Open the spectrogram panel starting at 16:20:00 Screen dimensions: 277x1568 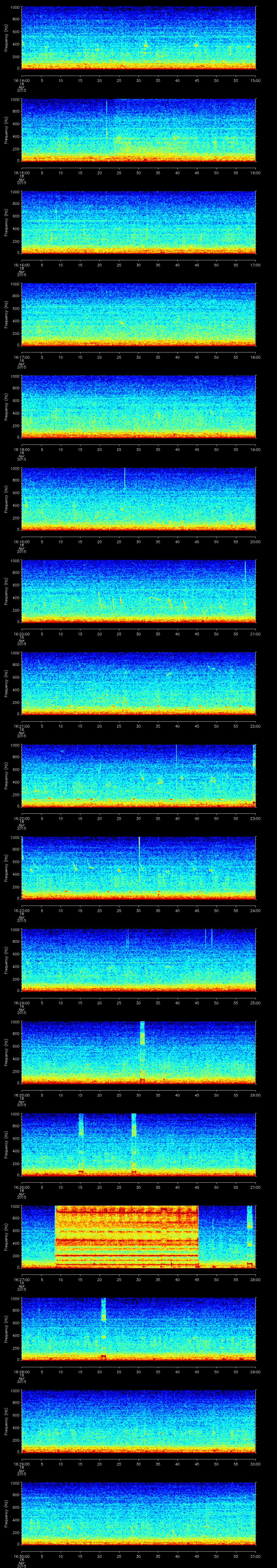coord(138,591)
